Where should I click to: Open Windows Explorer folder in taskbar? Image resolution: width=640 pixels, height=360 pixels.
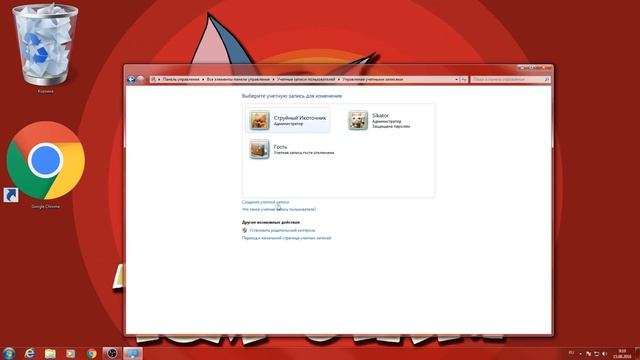(50, 353)
